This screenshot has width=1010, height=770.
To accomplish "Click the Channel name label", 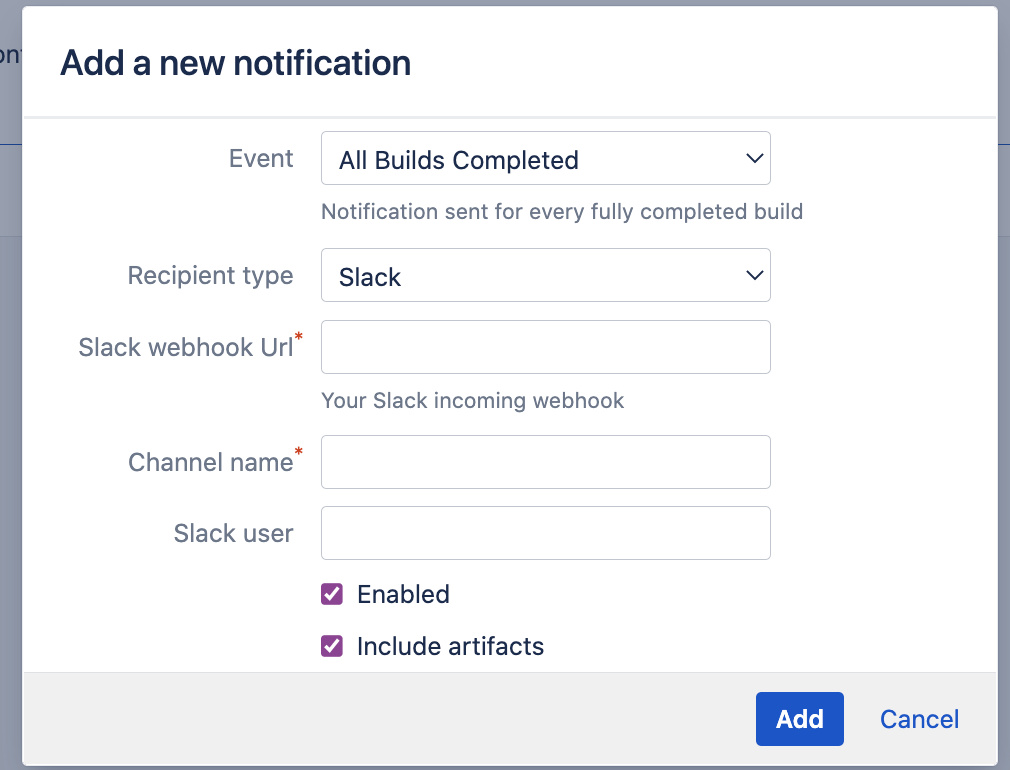I will (x=210, y=462).
